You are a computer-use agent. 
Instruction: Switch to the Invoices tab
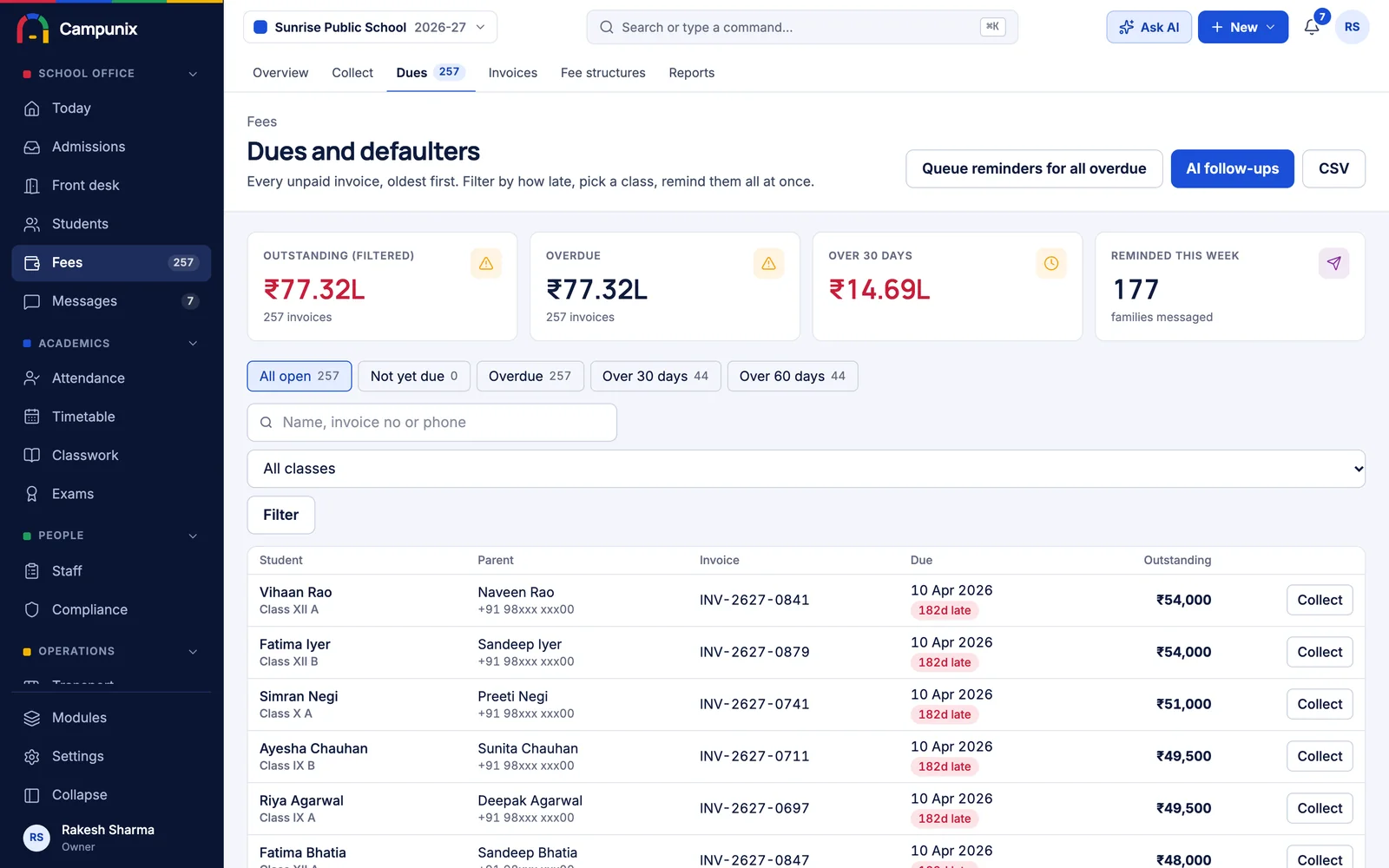[x=513, y=73]
